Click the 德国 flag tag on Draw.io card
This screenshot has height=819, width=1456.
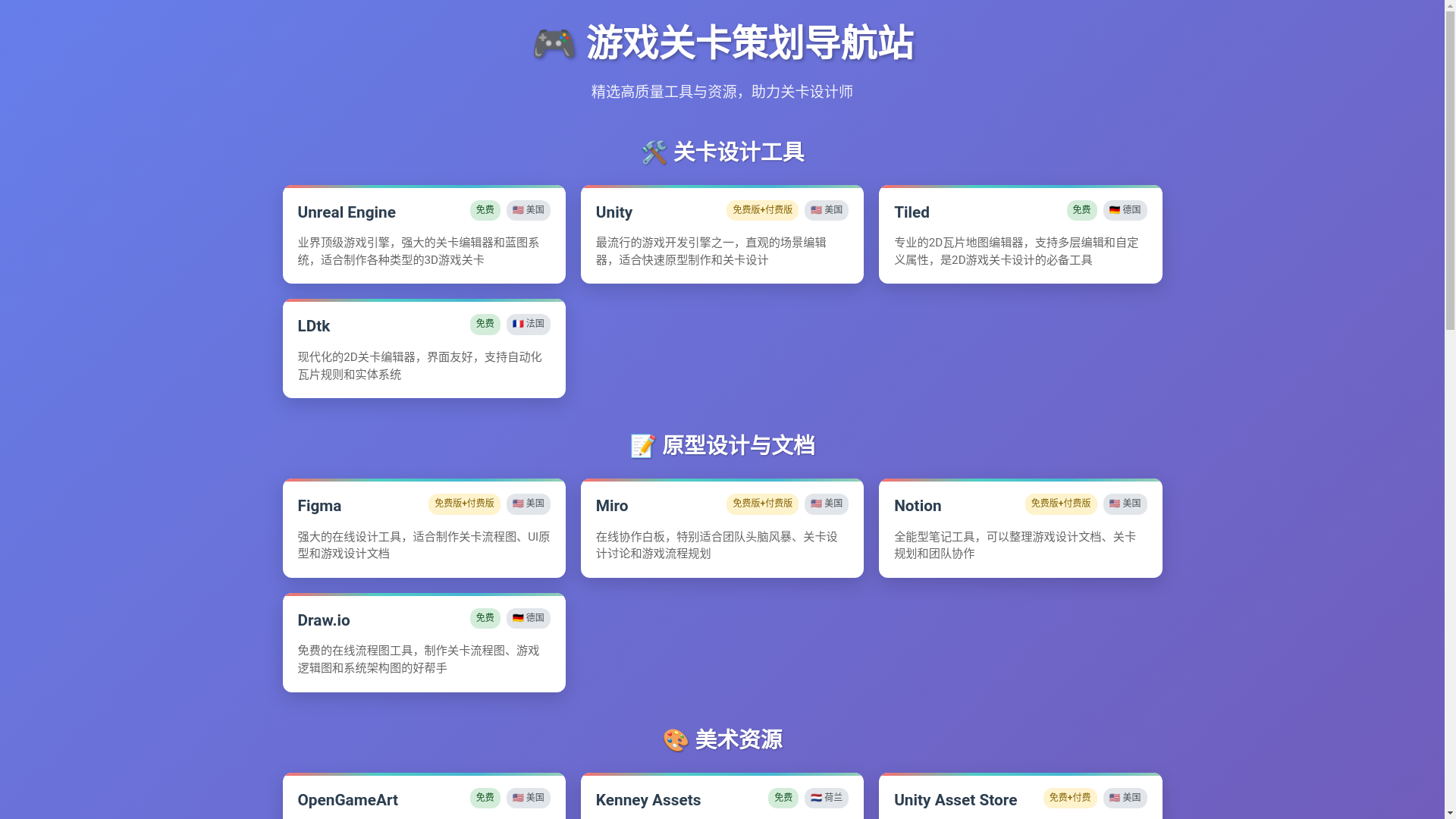529,618
